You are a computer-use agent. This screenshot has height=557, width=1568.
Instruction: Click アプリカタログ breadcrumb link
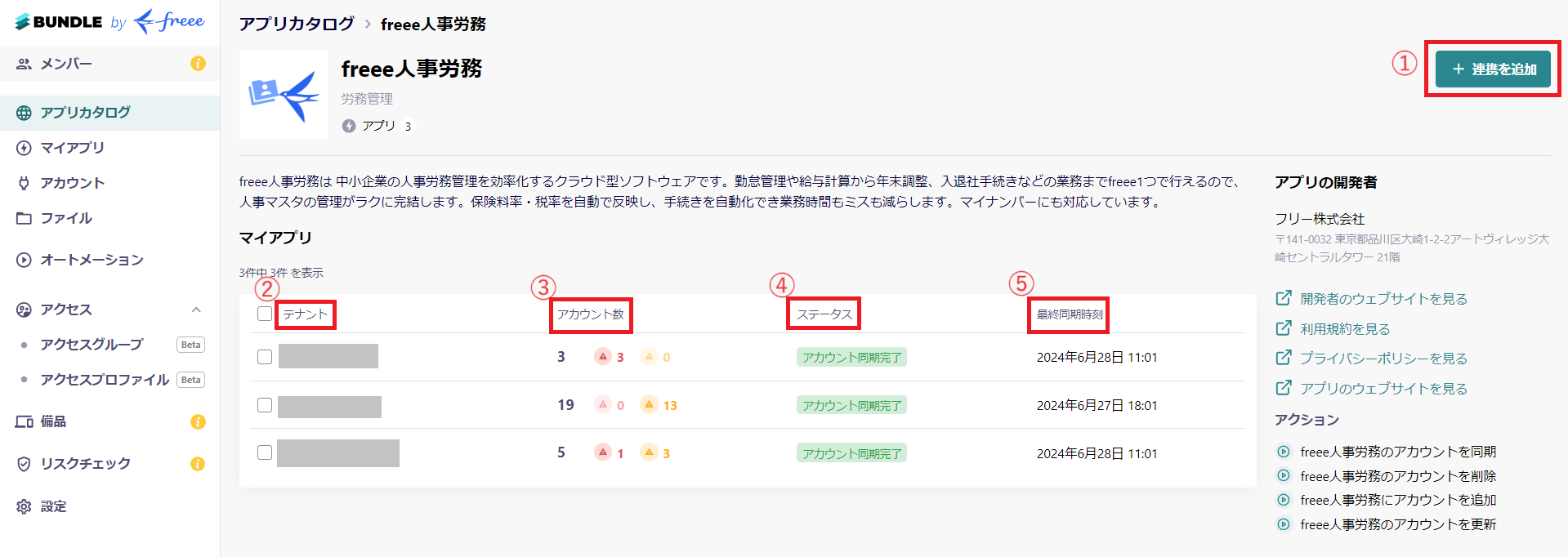coord(297,24)
